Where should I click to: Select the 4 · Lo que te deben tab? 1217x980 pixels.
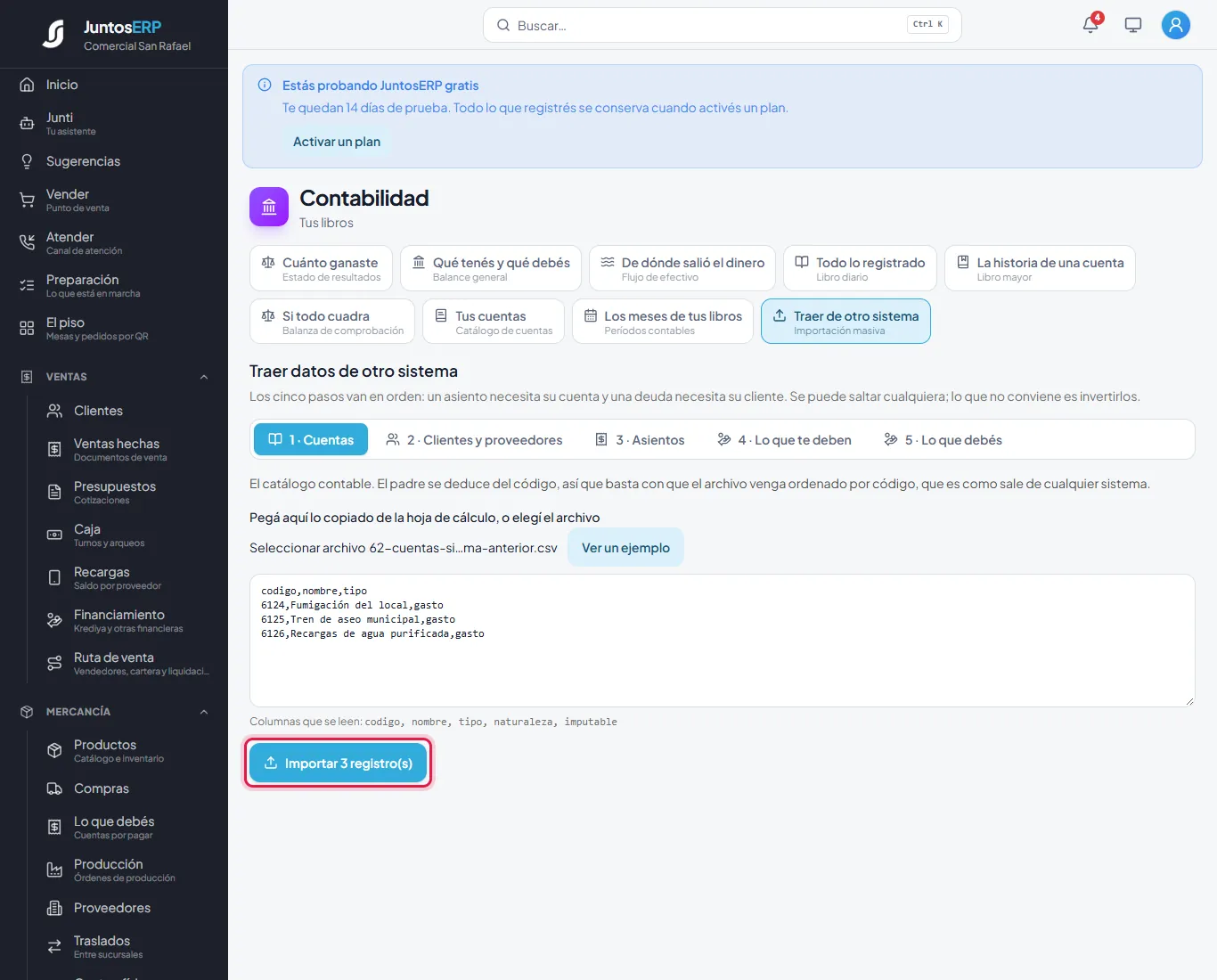click(784, 439)
